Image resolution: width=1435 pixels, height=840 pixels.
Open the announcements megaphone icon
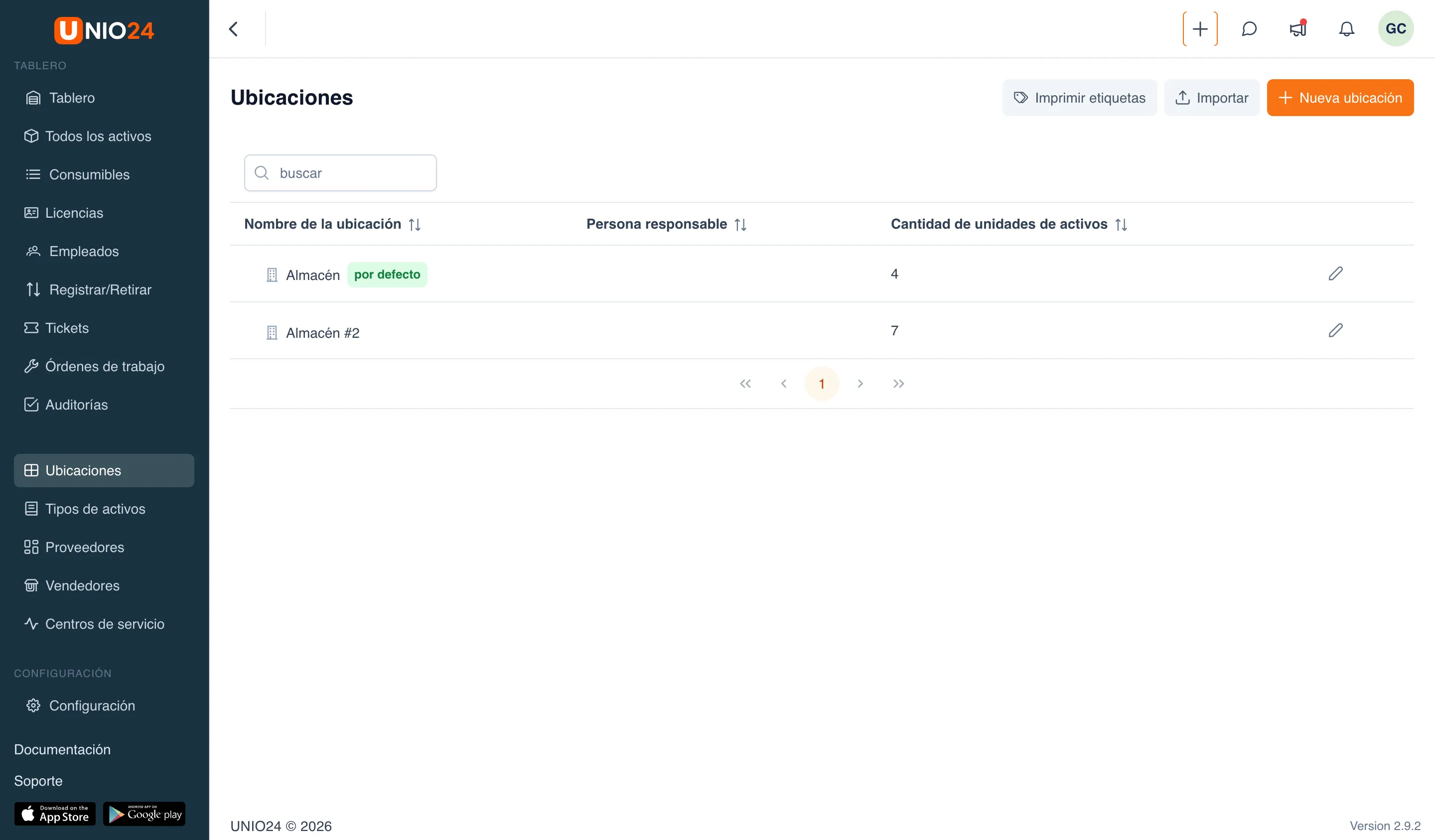point(1298,29)
